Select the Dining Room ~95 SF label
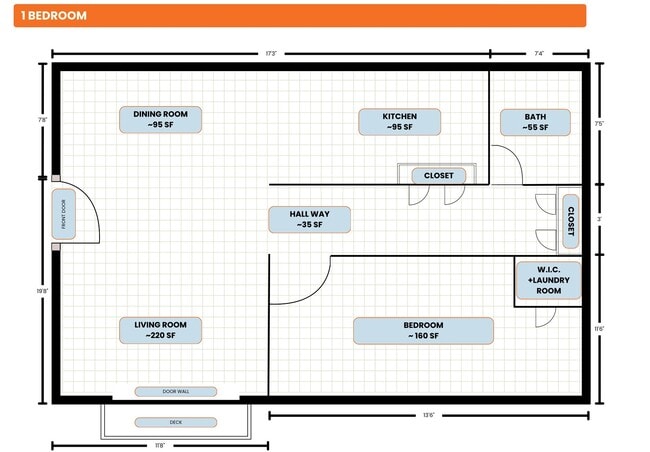This screenshot has width=650, height=452. coord(160,120)
